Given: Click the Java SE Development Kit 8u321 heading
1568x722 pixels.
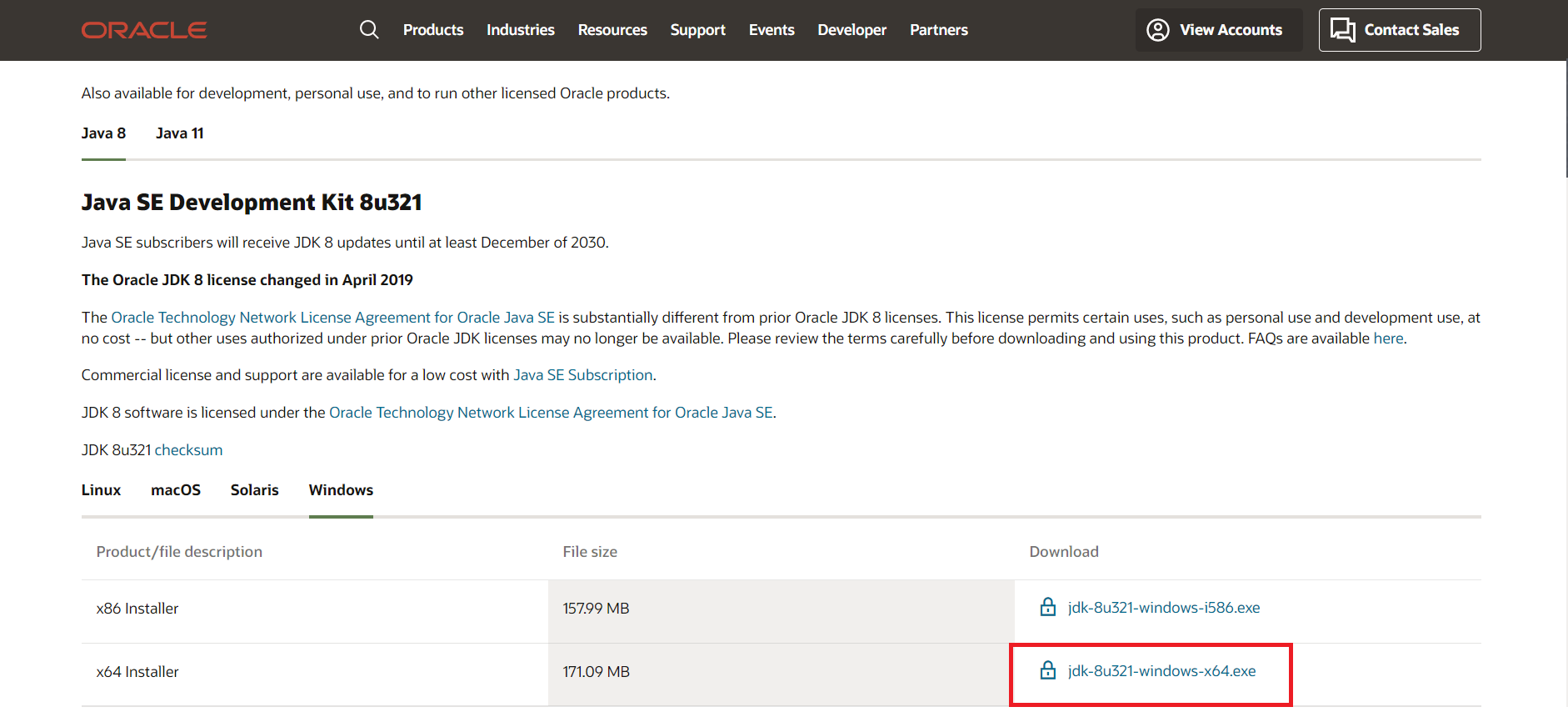Looking at the screenshot, I should click(x=252, y=203).
